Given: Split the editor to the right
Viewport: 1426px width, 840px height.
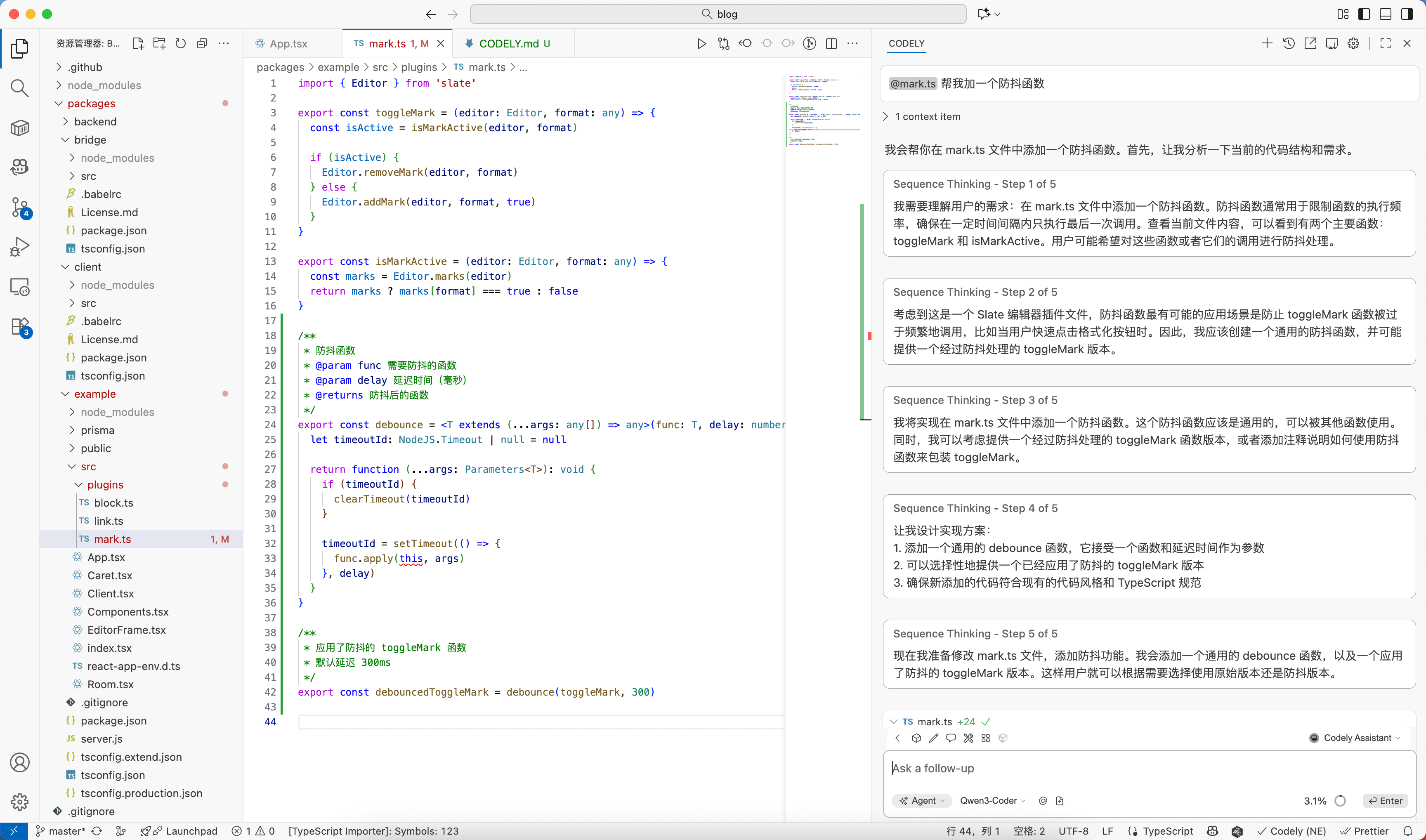Looking at the screenshot, I should (x=831, y=44).
